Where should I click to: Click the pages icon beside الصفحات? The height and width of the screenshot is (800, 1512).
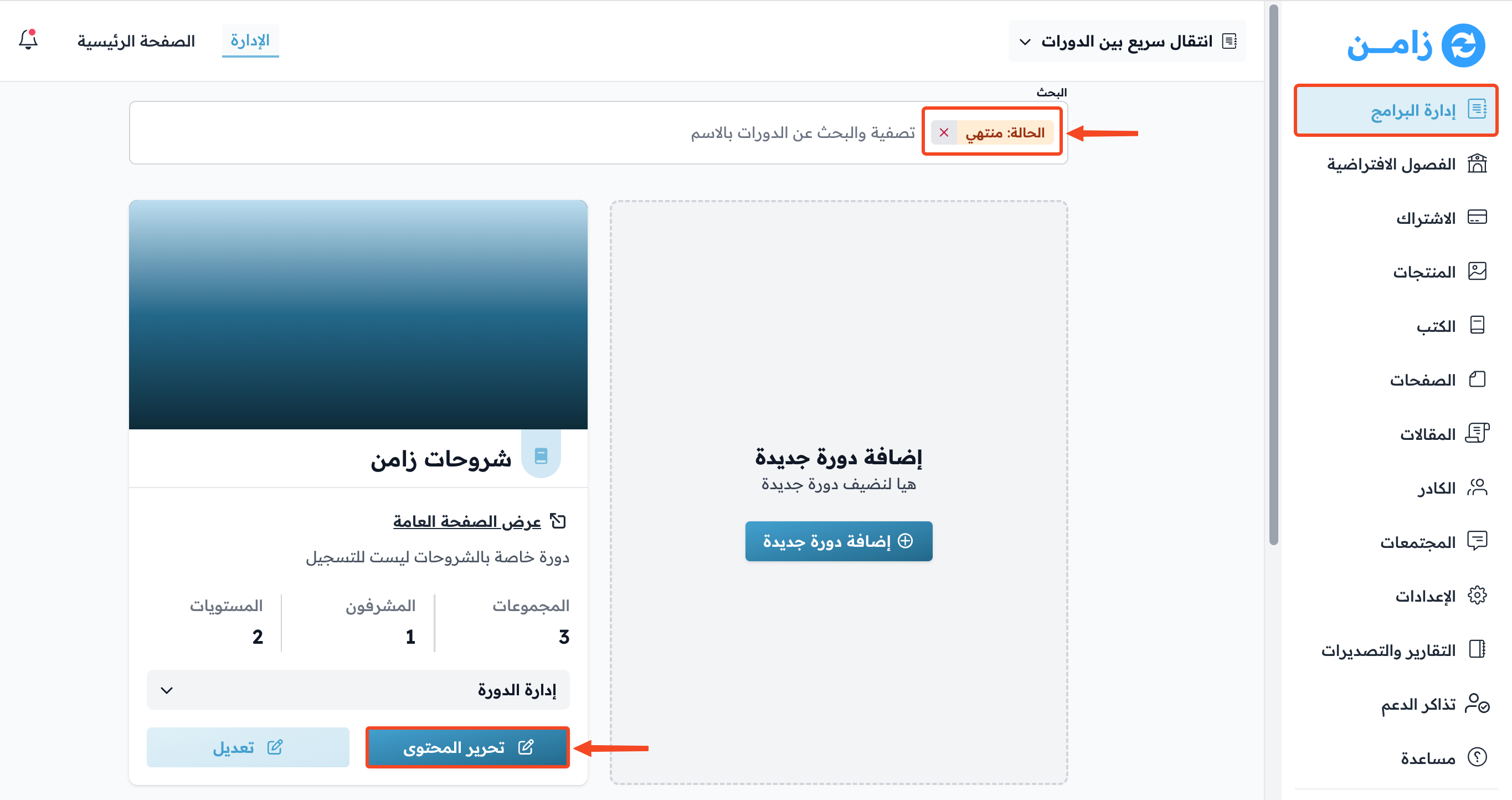(1477, 379)
